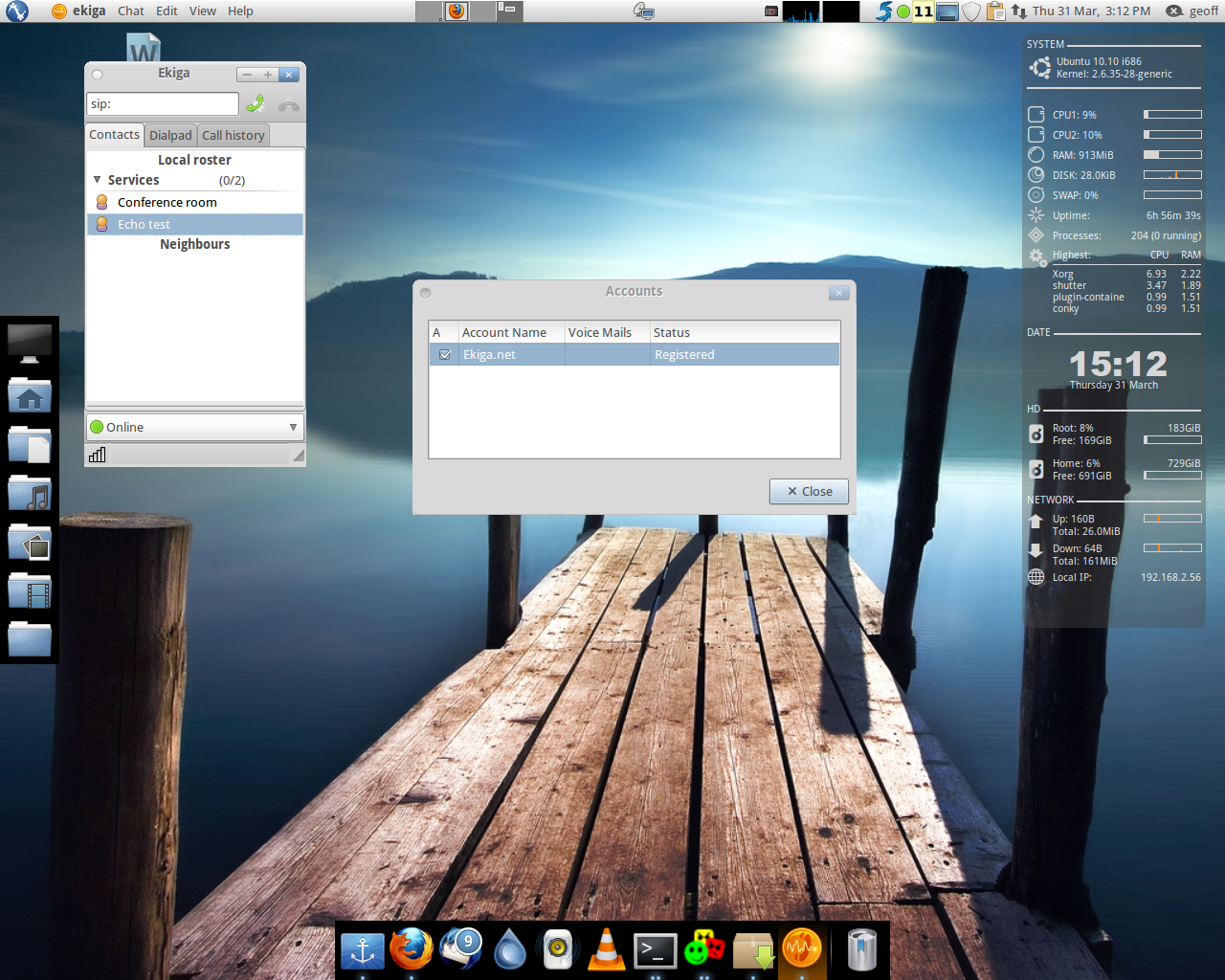Sort by the Status column header

(x=745, y=332)
